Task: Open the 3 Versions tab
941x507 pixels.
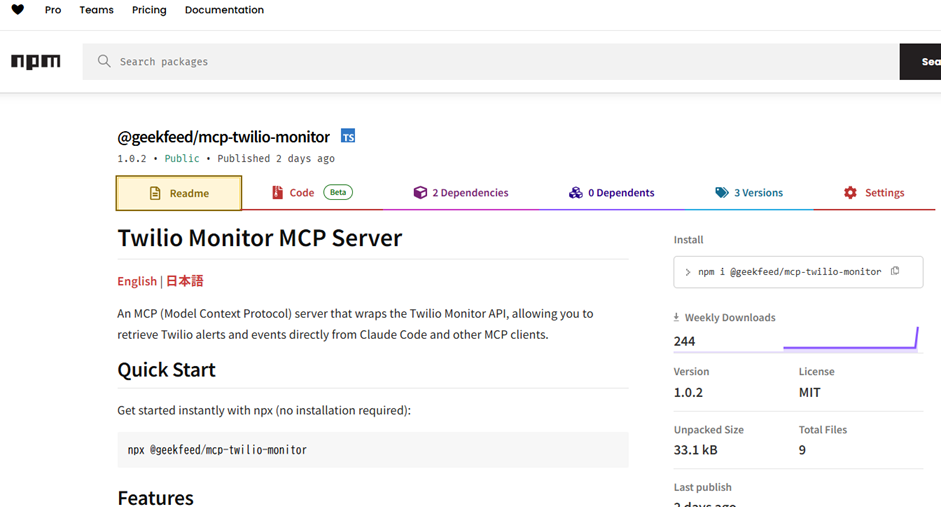Action: click(749, 193)
